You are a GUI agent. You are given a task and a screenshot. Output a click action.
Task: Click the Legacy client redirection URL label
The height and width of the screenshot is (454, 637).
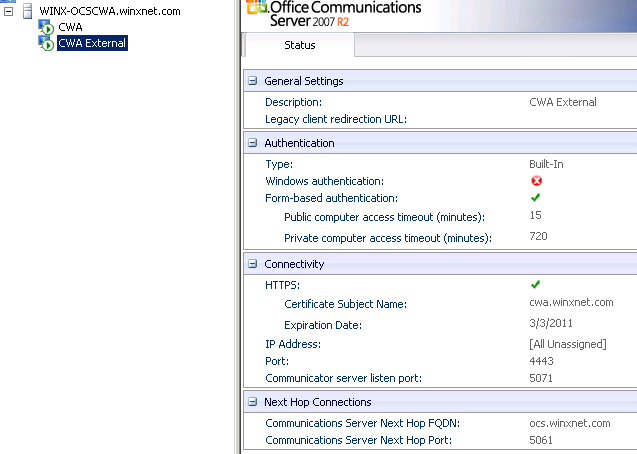coord(336,119)
